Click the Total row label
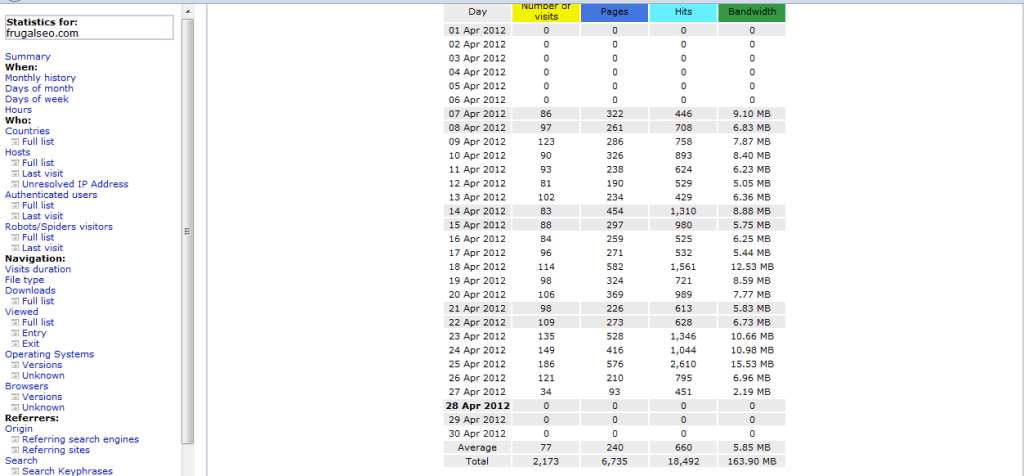Screen dimensions: 1024x476 point(477,461)
